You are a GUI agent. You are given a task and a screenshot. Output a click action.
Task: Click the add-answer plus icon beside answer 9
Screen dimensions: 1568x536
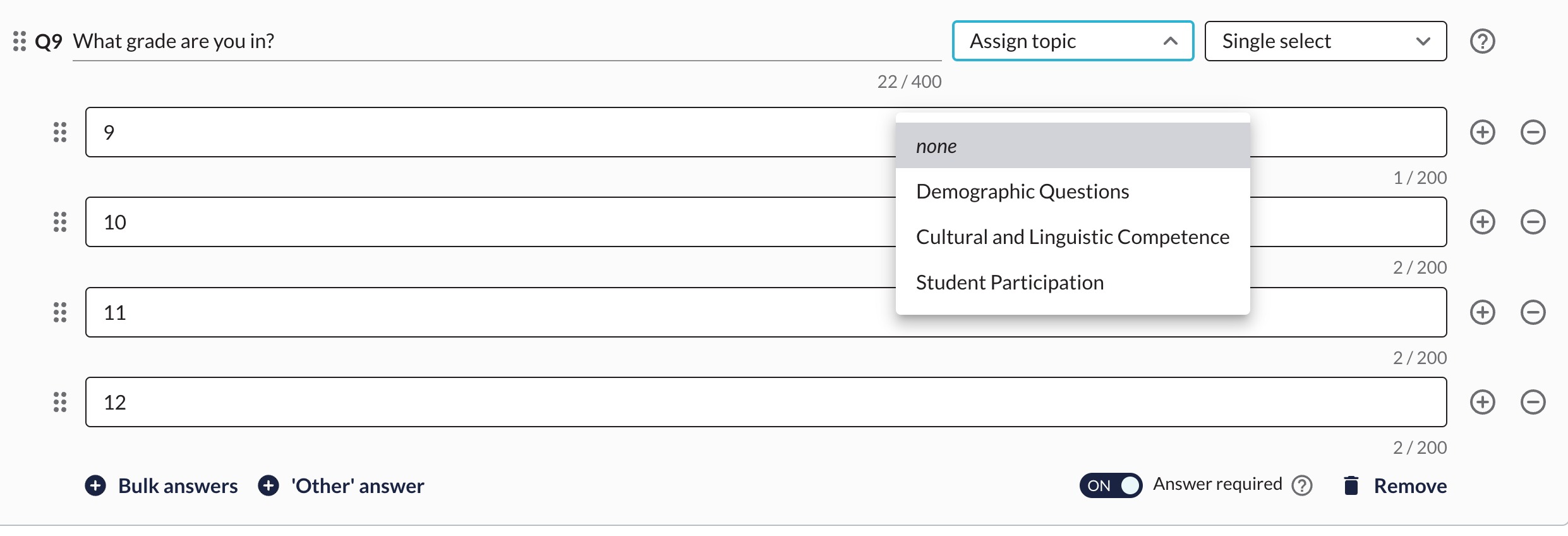[1482, 132]
